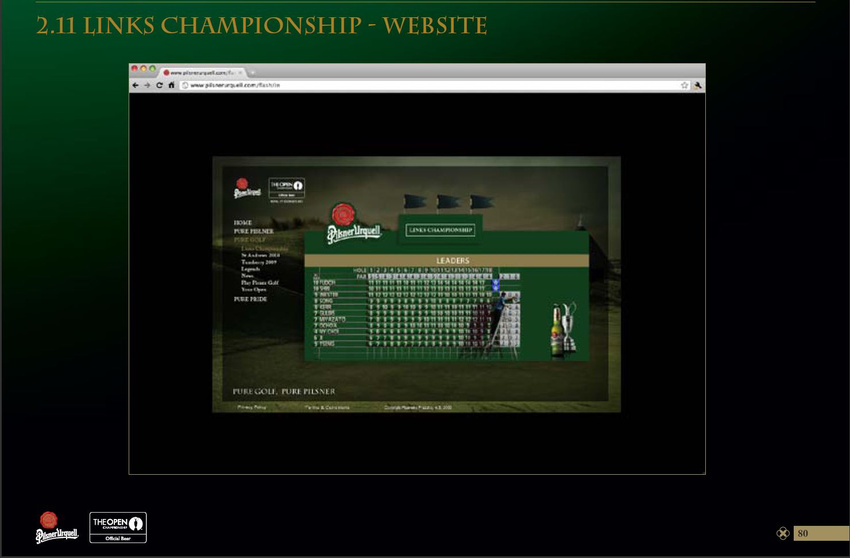This screenshot has width=850, height=558.
Task: Close the pilsnerurquell.com browser tab
Action: tap(240, 72)
